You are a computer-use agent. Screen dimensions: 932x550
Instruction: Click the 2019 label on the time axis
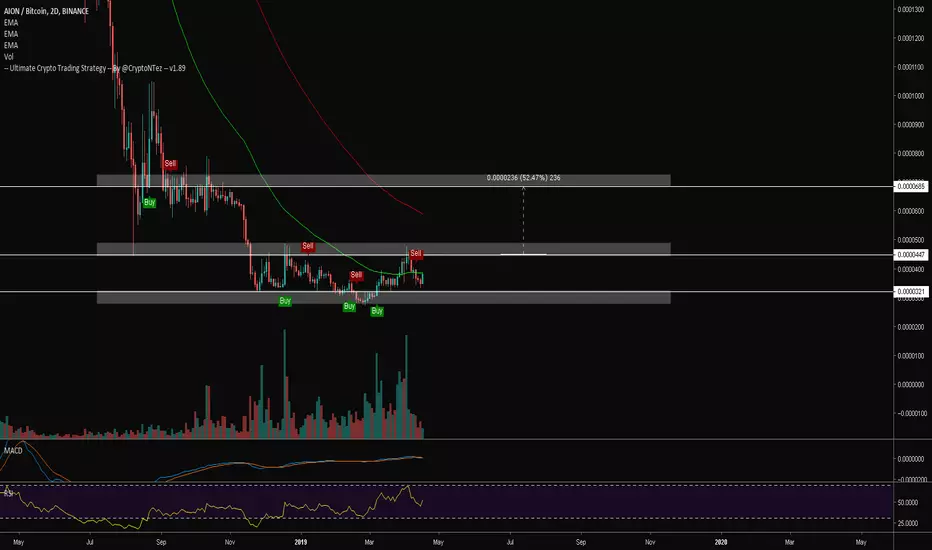coord(301,542)
